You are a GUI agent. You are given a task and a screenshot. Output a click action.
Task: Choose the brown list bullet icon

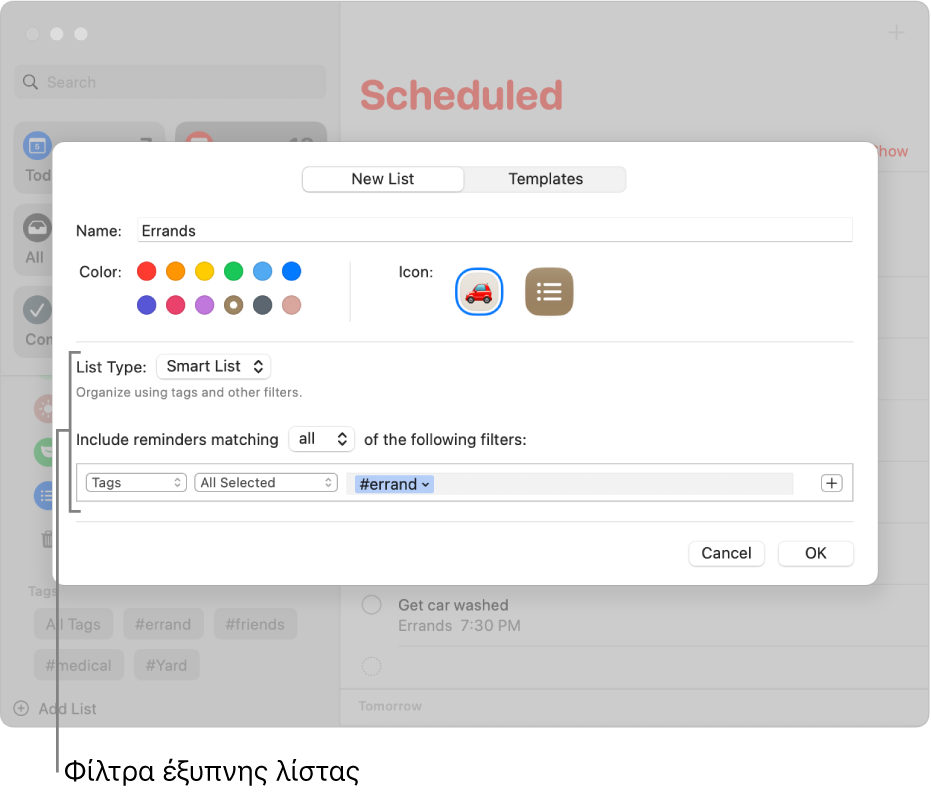[x=549, y=291]
